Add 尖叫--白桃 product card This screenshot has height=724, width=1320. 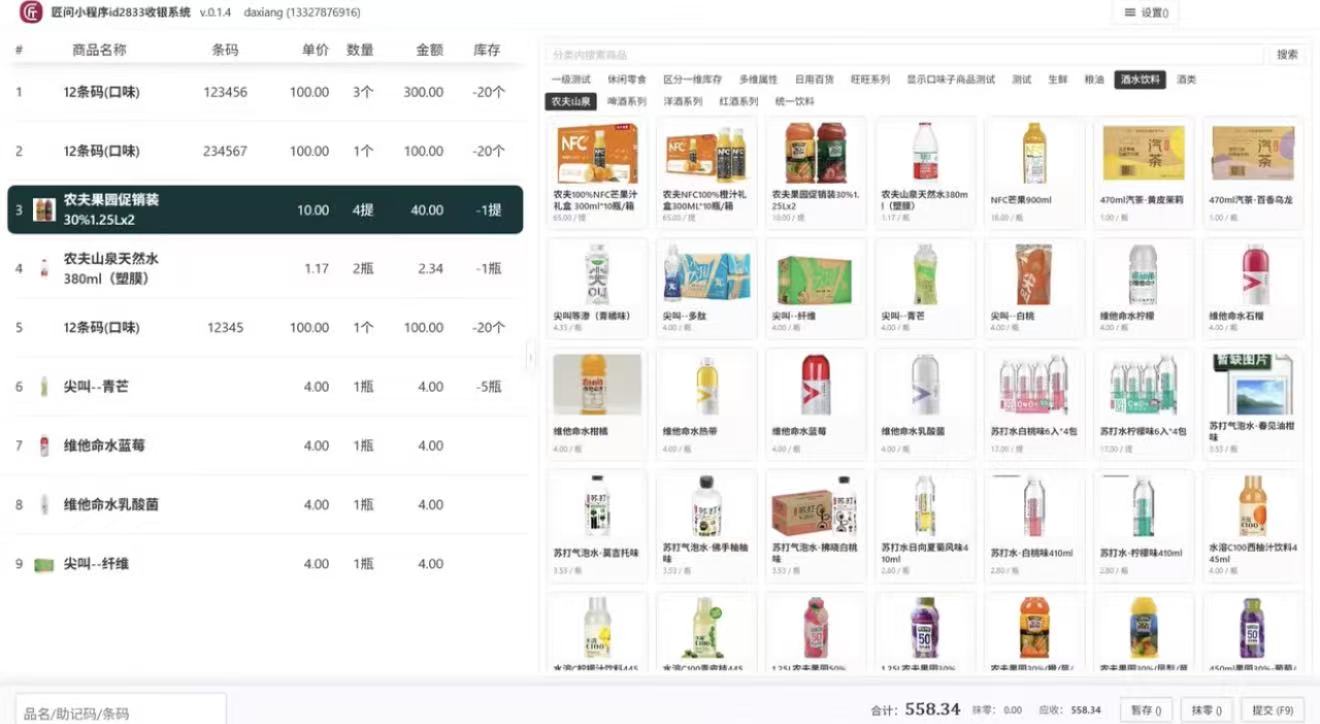1034,287
